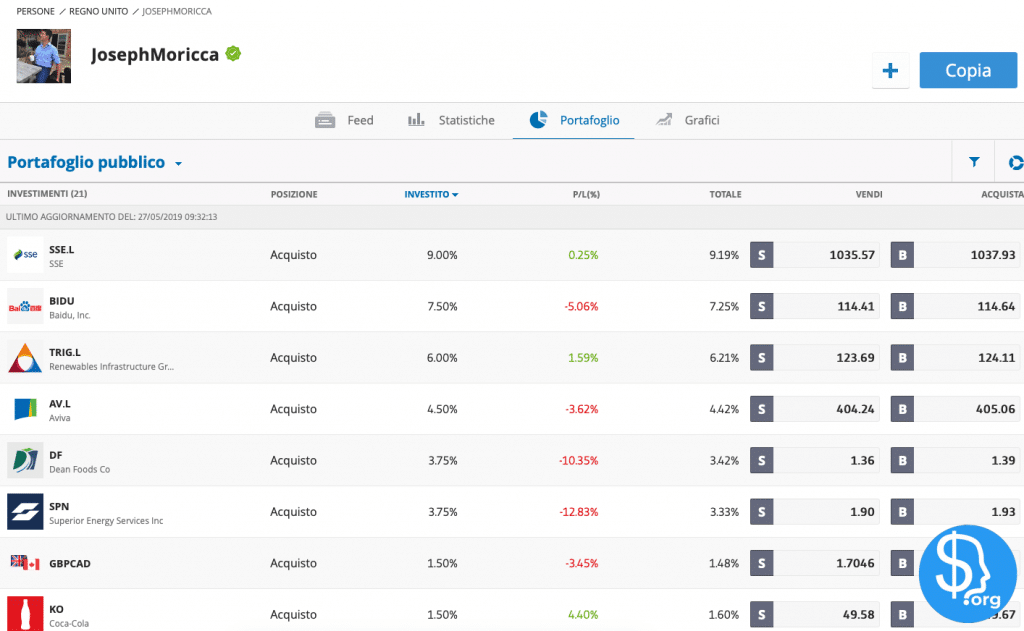Sort by the POSIZIONE column header

click(294, 194)
